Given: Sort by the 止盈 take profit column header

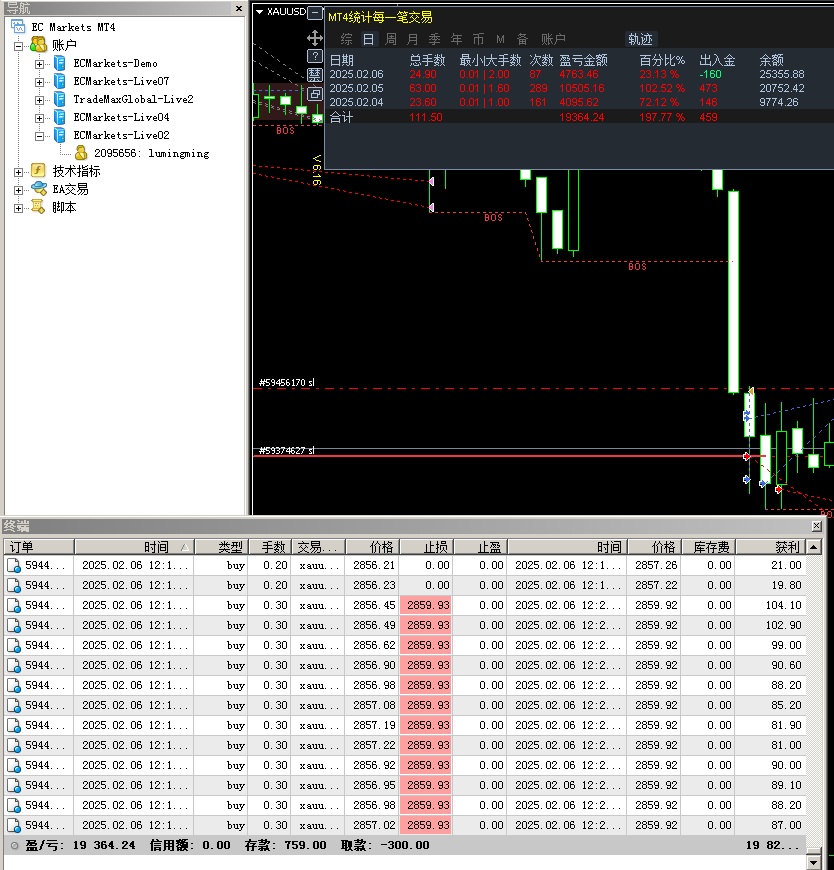Looking at the screenshot, I should (481, 547).
